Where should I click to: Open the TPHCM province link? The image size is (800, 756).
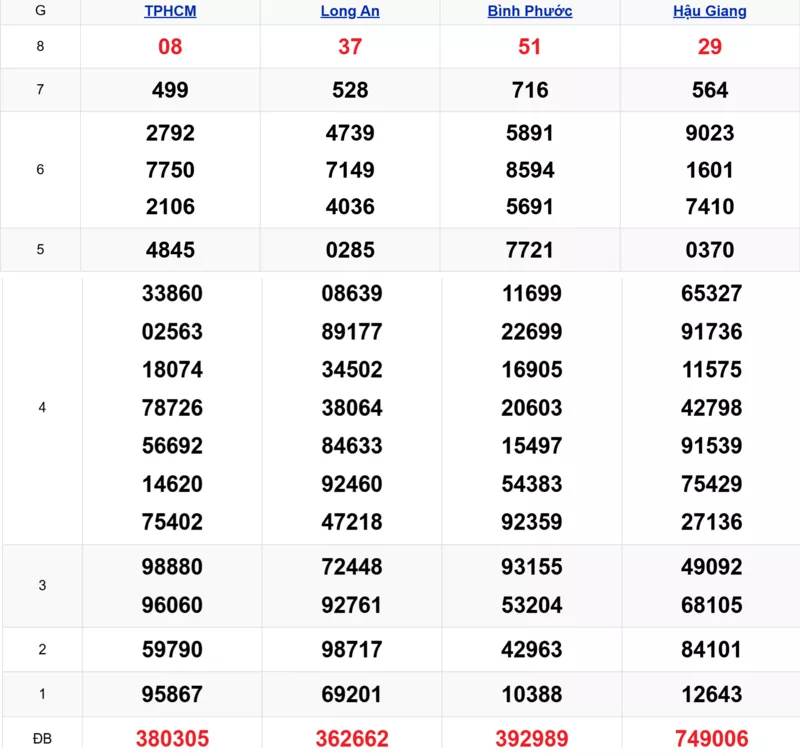coord(170,11)
